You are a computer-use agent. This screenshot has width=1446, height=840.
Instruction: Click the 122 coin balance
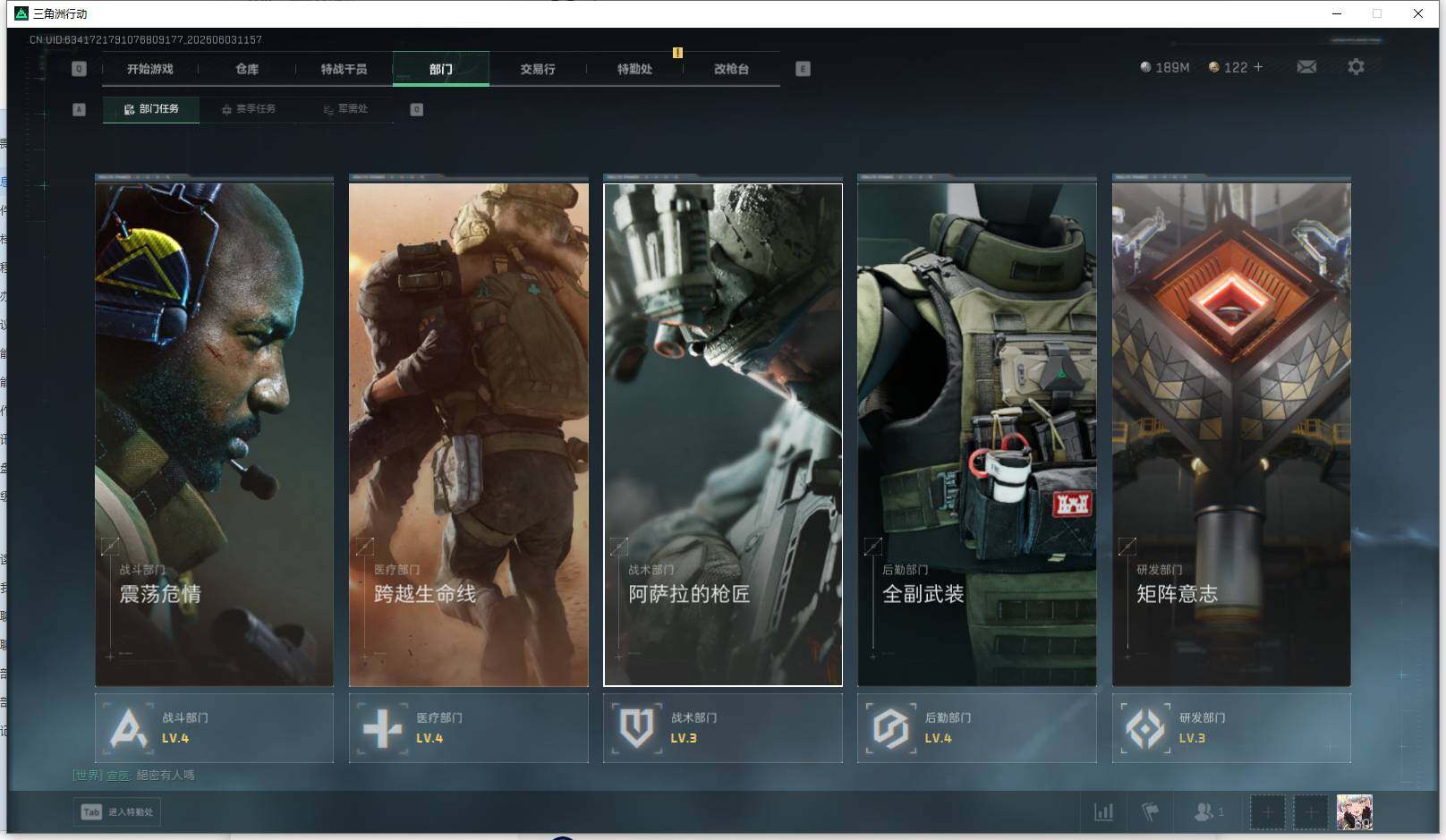pyautogui.click(x=1228, y=67)
